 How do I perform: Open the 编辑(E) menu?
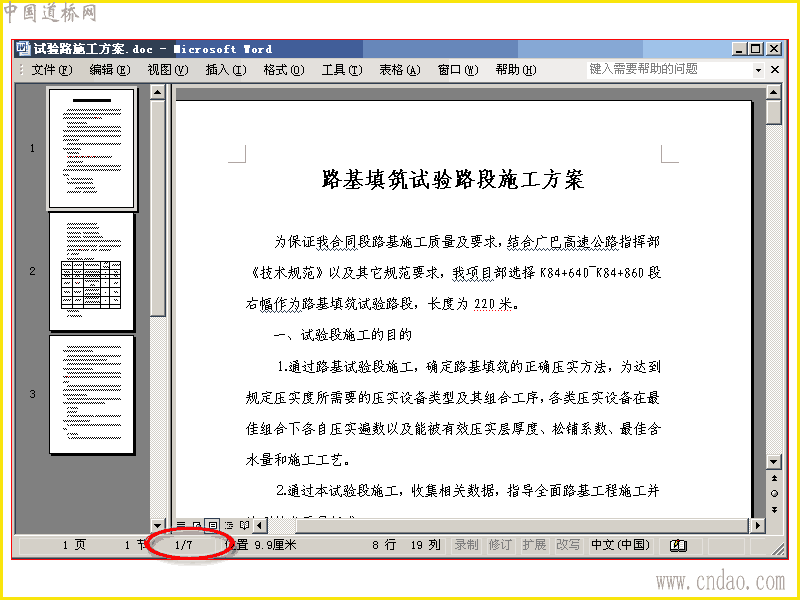coord(110,70)
